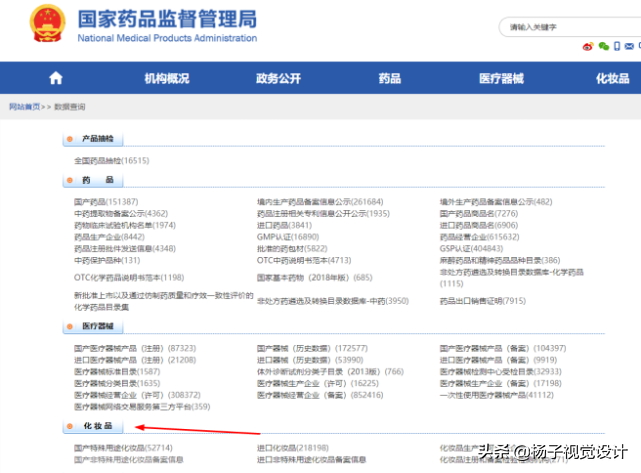This screenshot has height=473, width=641.
Task: Open 进口医疗器械产品（备案）(9919) link
Action: (498, 360)
